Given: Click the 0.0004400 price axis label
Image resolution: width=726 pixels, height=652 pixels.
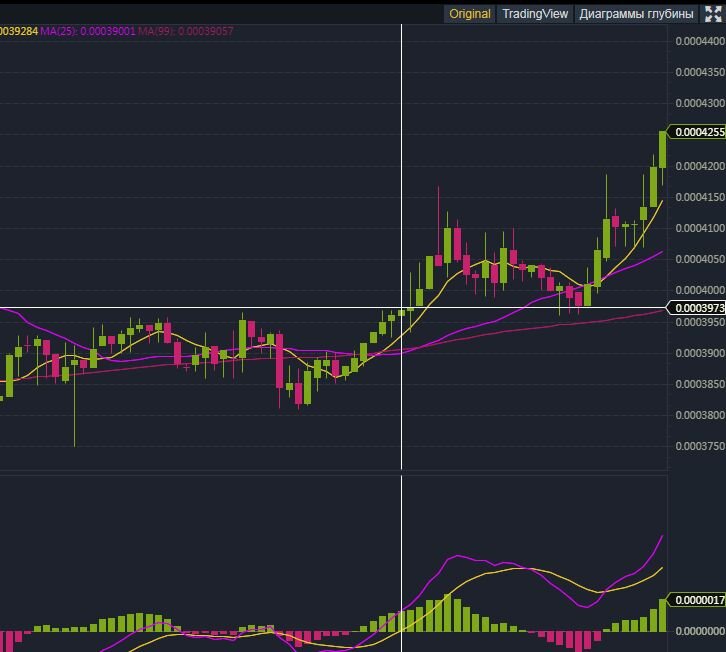Looking at the screenshot, I should tap(700, 41).
